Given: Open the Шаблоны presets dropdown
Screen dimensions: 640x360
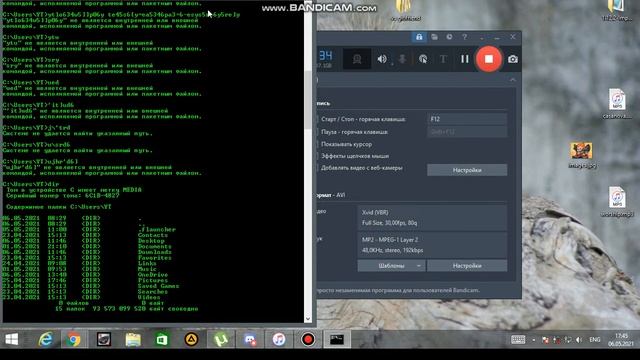Looking at the screenshot, I should 391,266.
